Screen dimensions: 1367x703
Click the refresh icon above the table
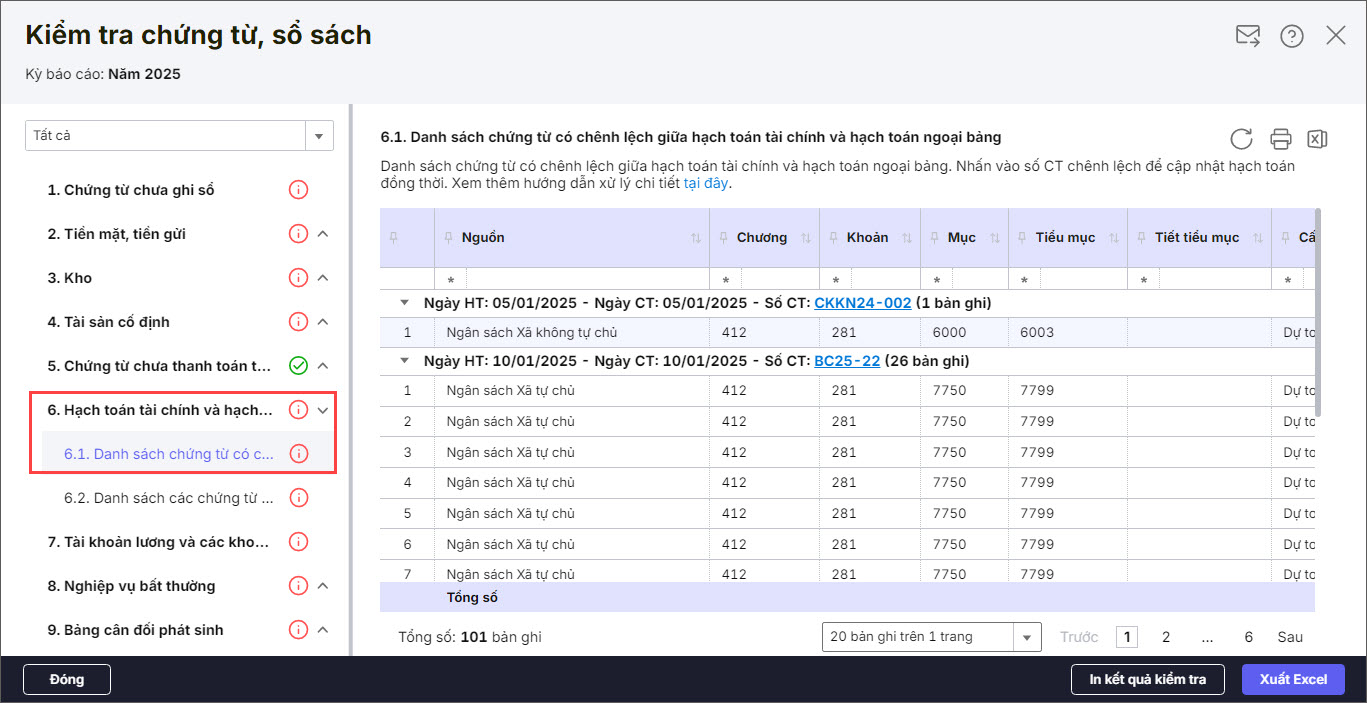pyautogui.click(x=1241, y=139)
